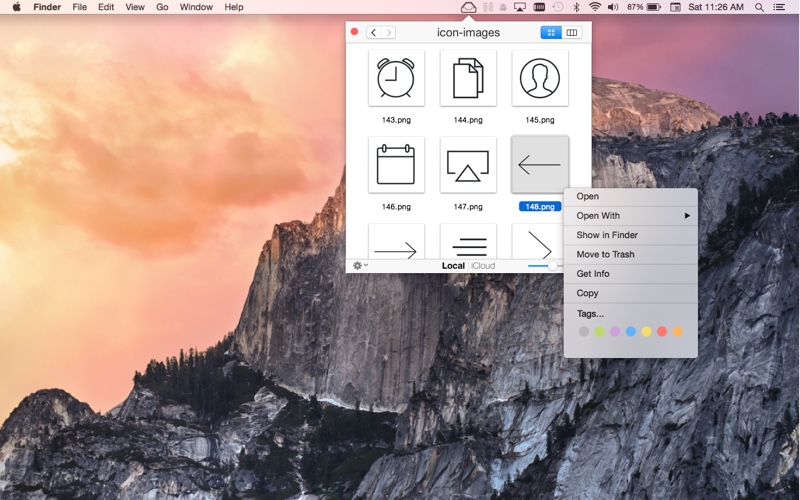Apply the blue tag color dot

click(631, 331)
